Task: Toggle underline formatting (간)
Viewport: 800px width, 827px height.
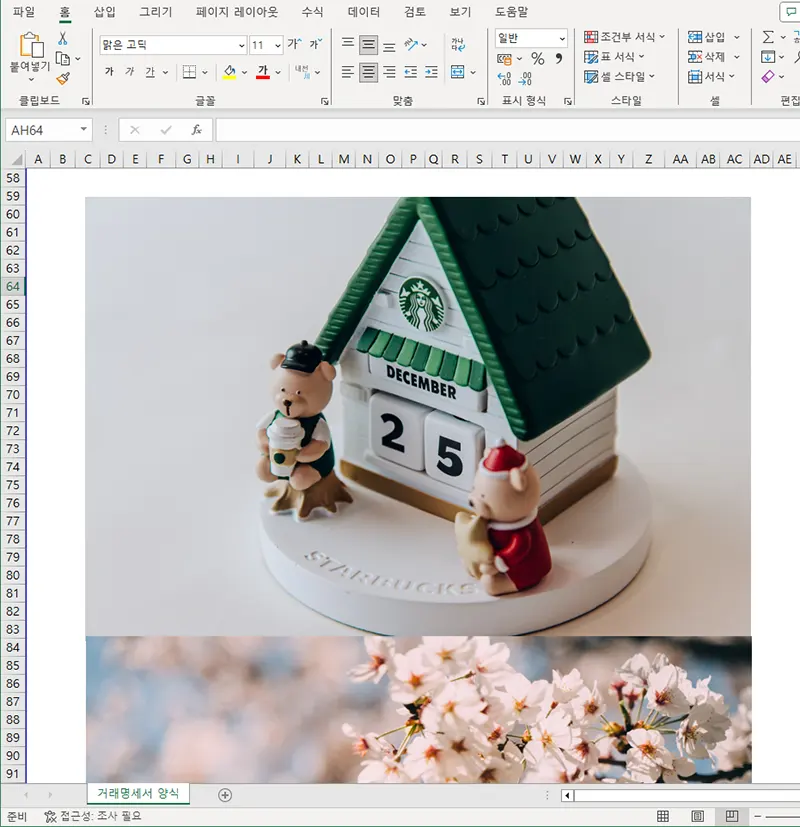Action: click(x=150, y=72)
